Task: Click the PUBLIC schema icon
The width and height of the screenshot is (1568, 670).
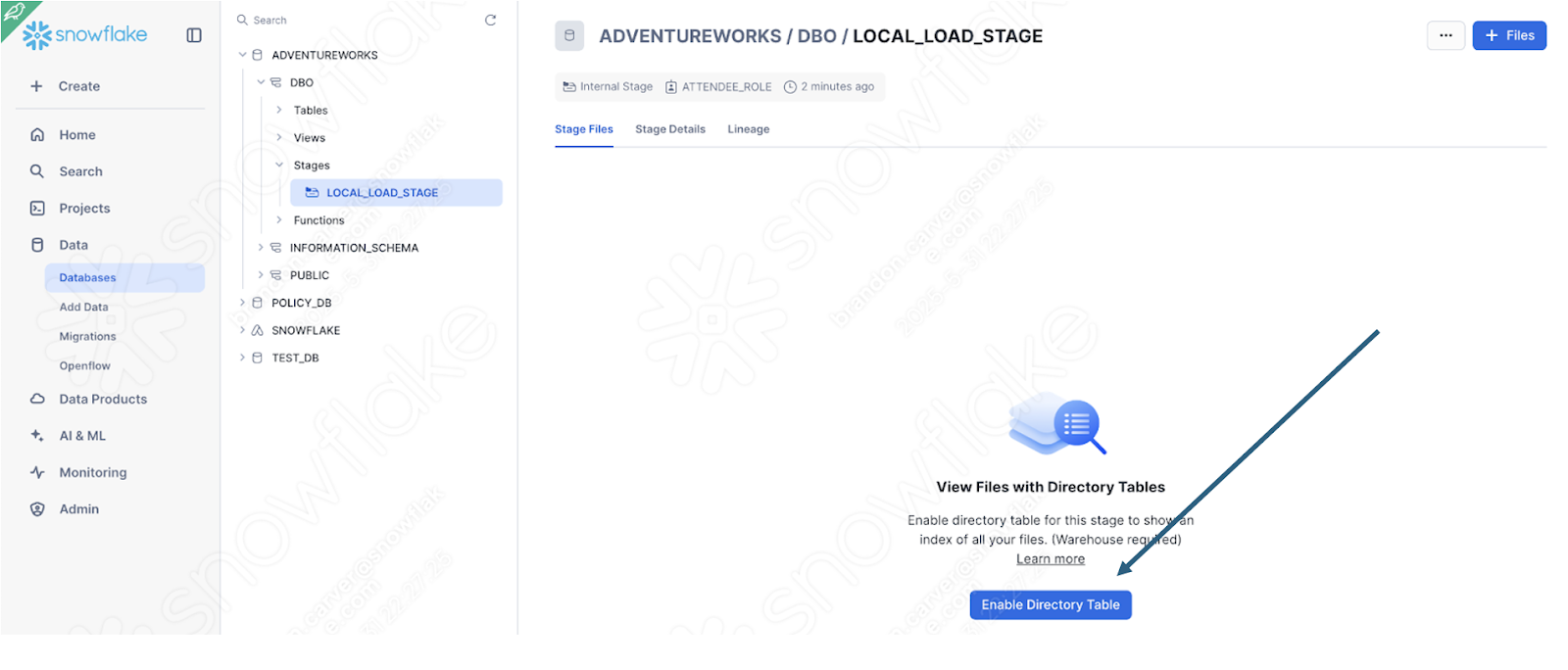Action: (276, 275)
